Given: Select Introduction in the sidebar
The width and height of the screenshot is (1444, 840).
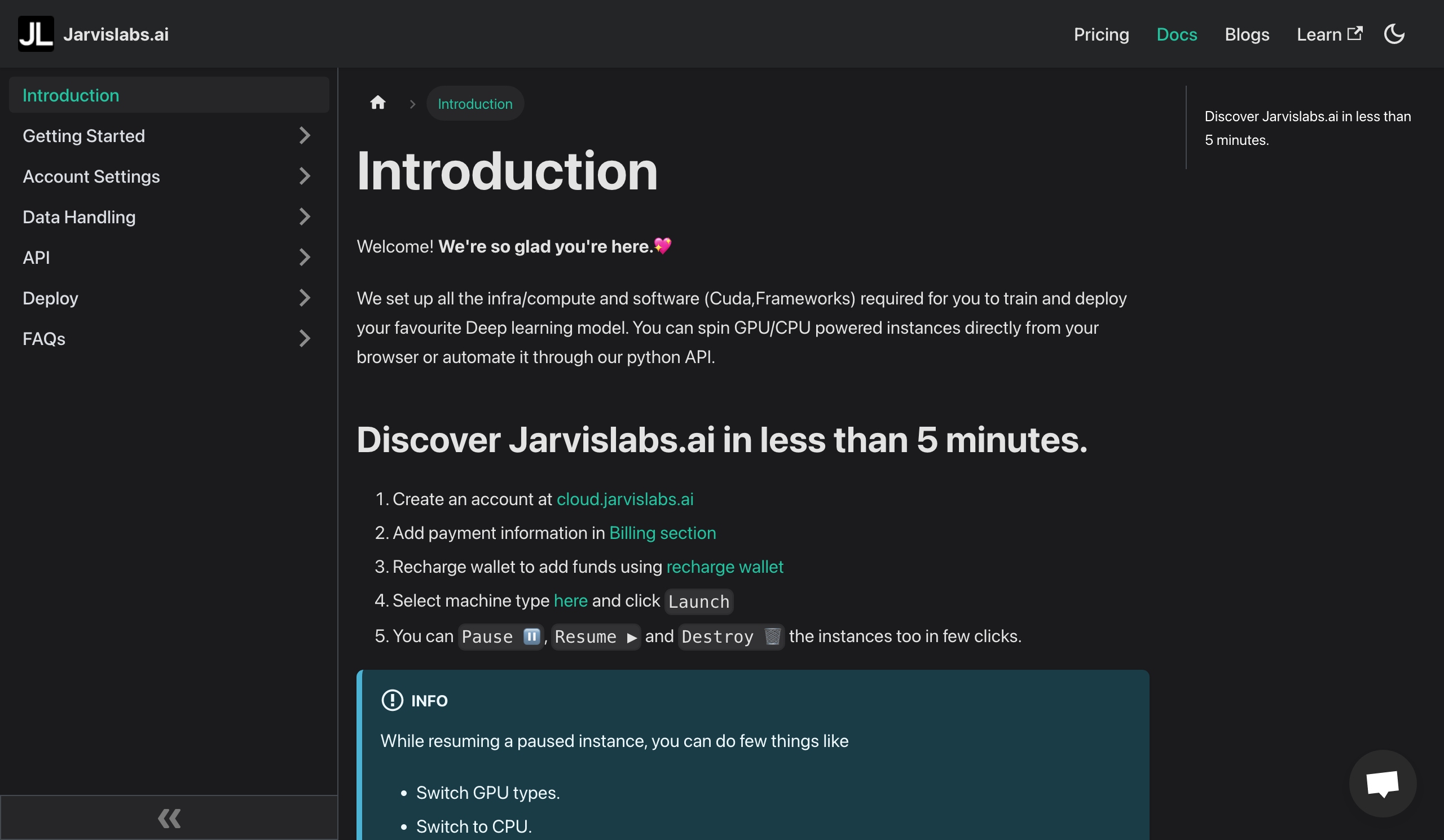Looking at the screenshot, I should tap(169, 95).
